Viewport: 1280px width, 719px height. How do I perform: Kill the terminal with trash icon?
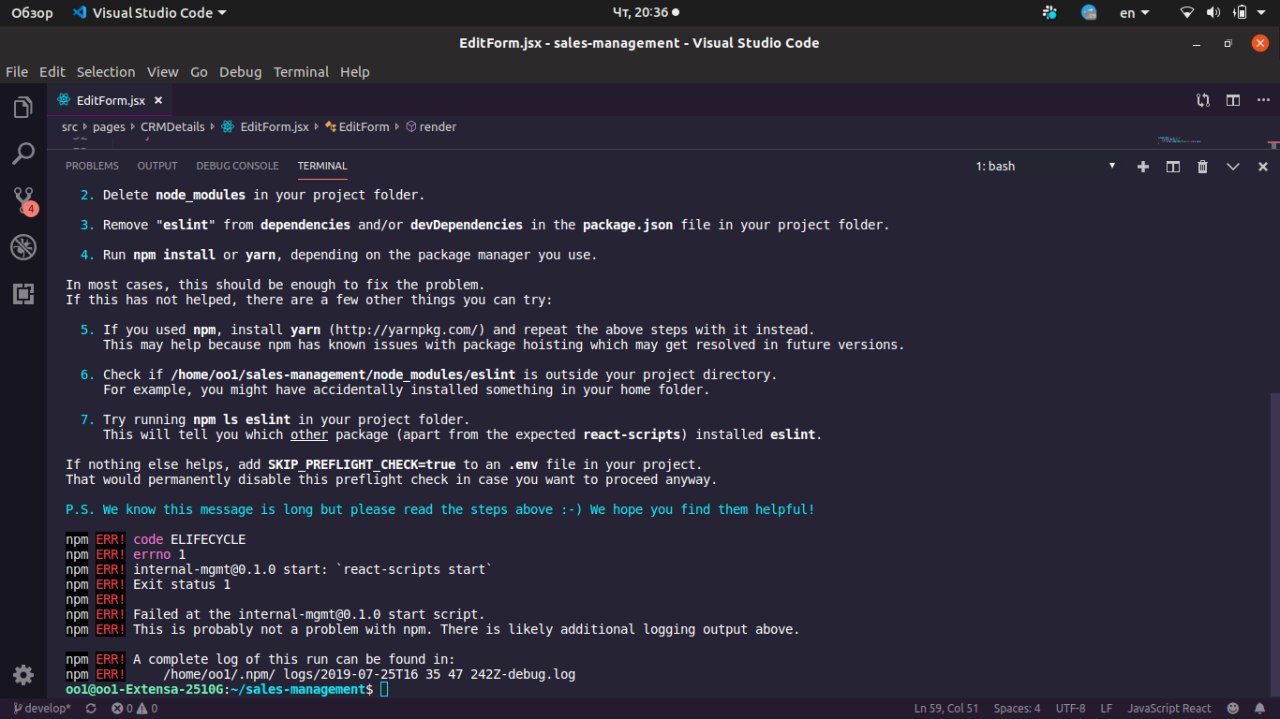point(1203,166)
